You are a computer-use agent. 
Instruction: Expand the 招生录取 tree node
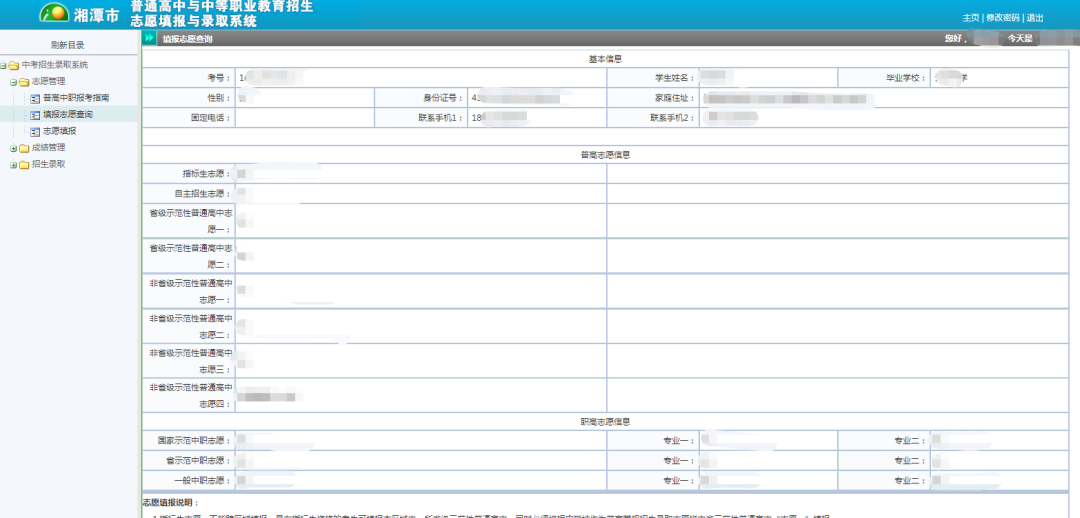(13, 164)
